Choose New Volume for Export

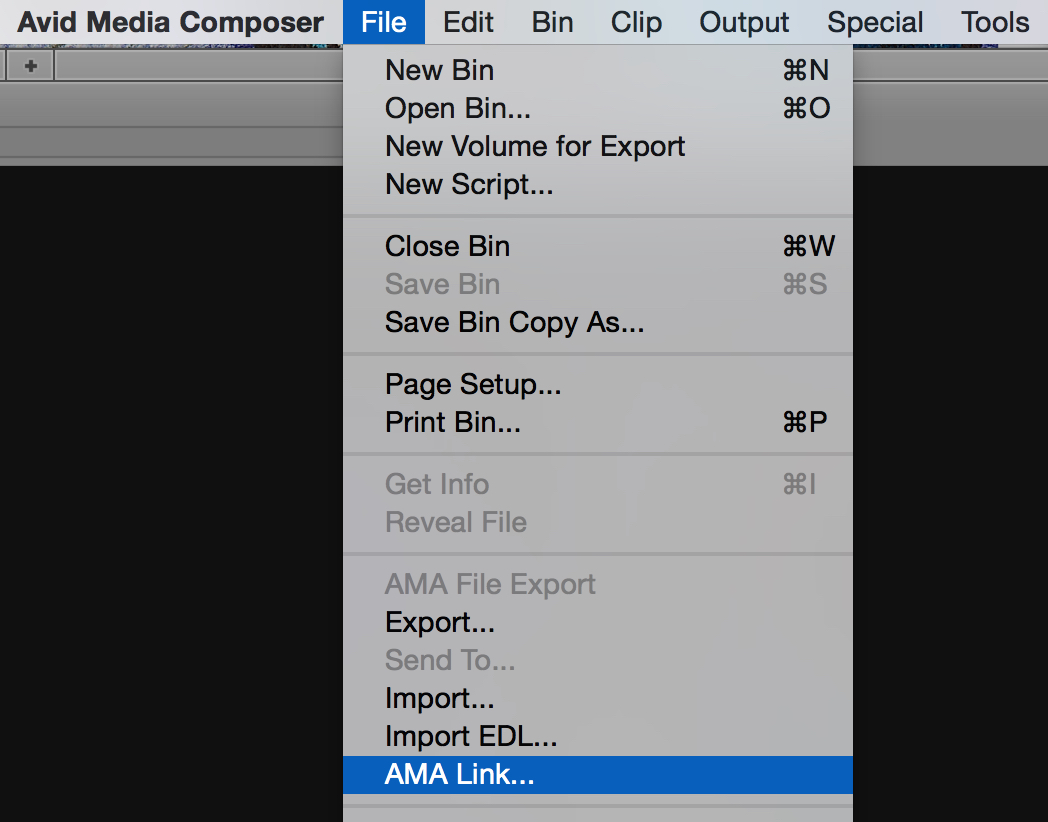pos(598,146)
